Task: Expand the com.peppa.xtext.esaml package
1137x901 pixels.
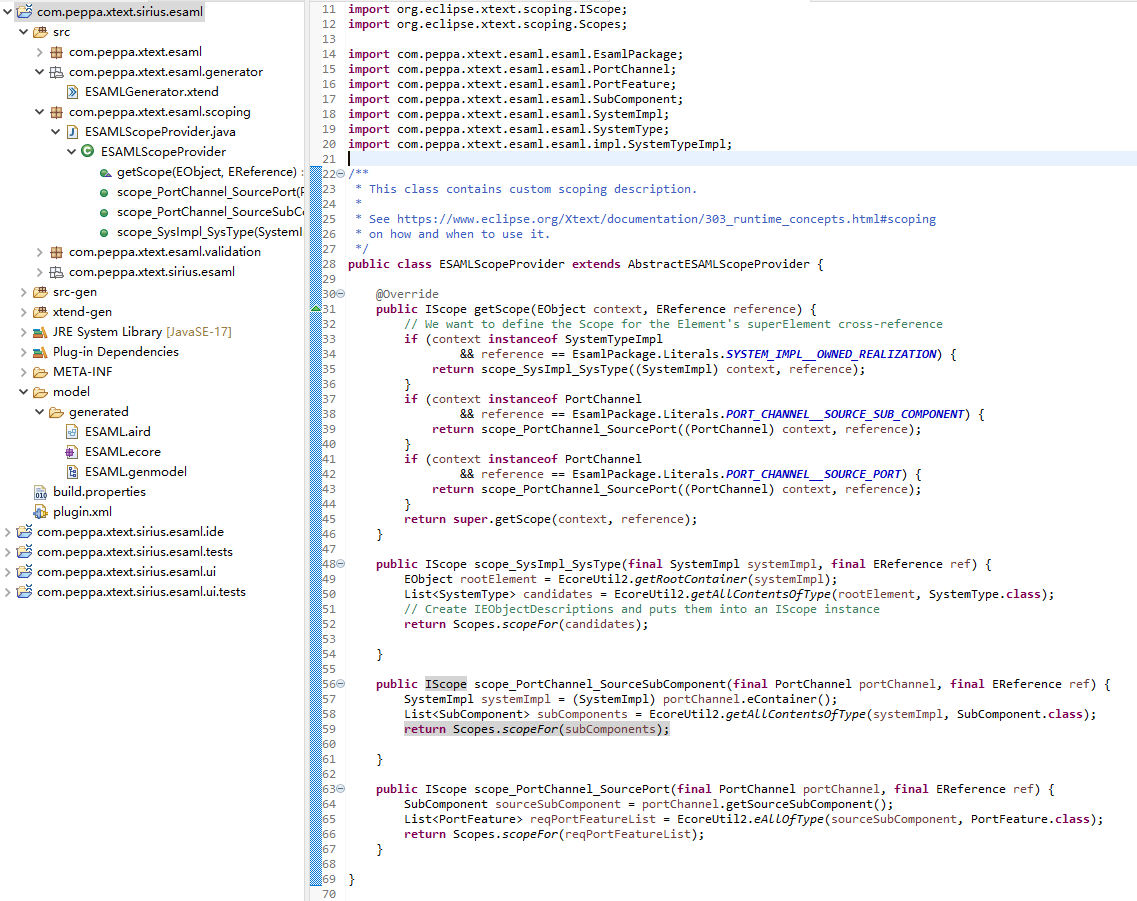Action: [x=39, y=52]
